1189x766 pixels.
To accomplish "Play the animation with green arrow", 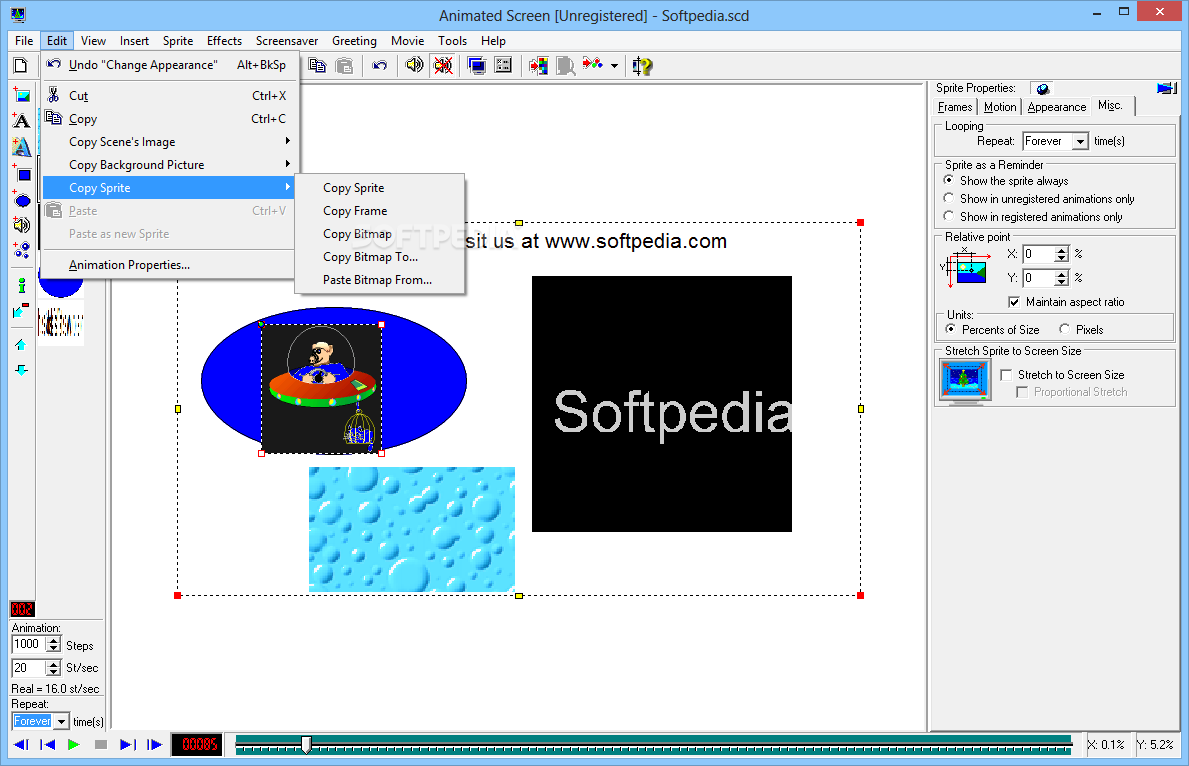I will click(x=74, y=745).
